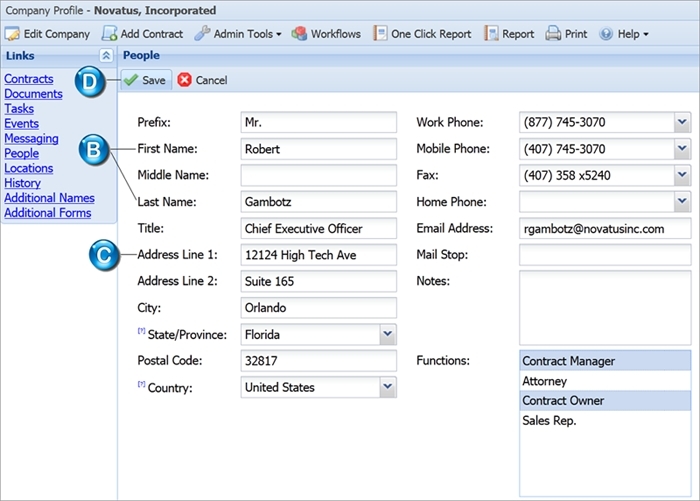Click the Admin Tools wrench icon

coord(202,33)
